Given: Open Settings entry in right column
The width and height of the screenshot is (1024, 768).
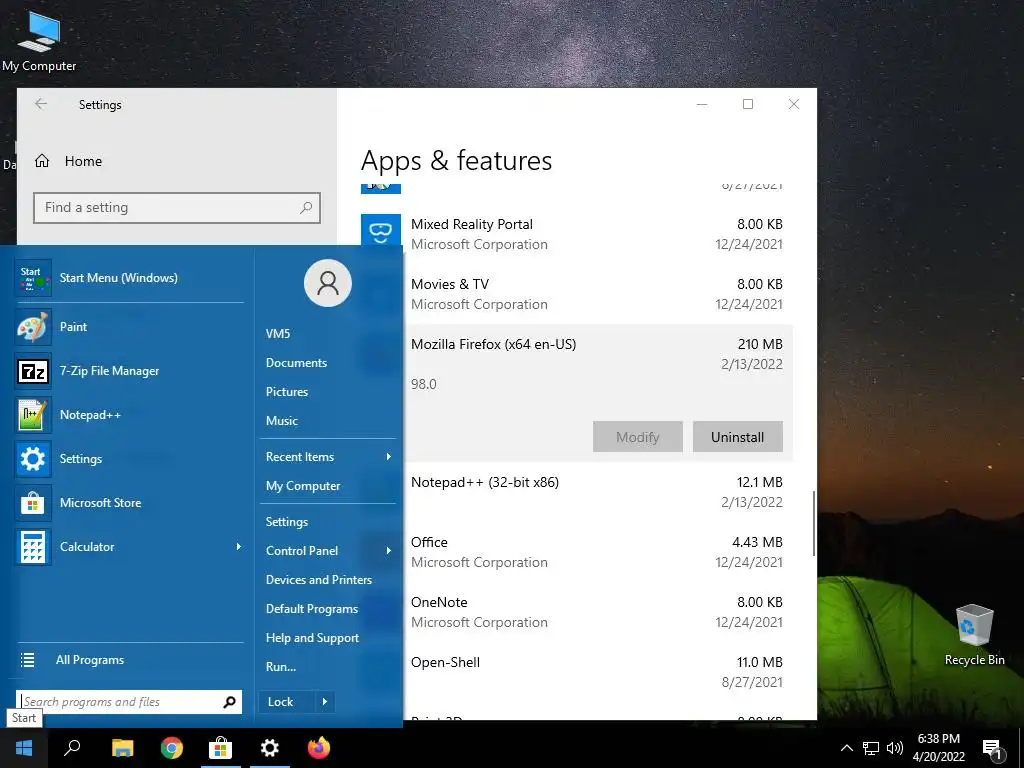Looking at the screenshot, I should [287, 521].
